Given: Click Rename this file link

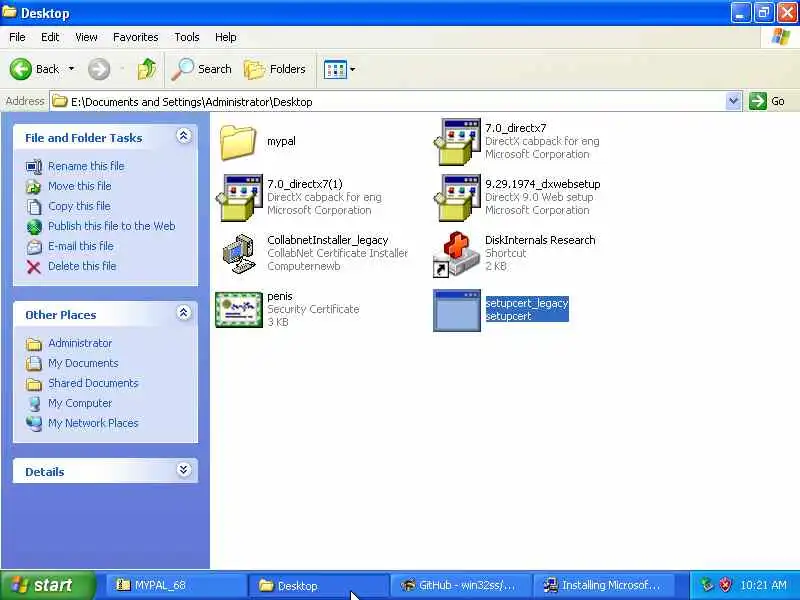Looking at the screenshot, I should (x=86, y=166).
